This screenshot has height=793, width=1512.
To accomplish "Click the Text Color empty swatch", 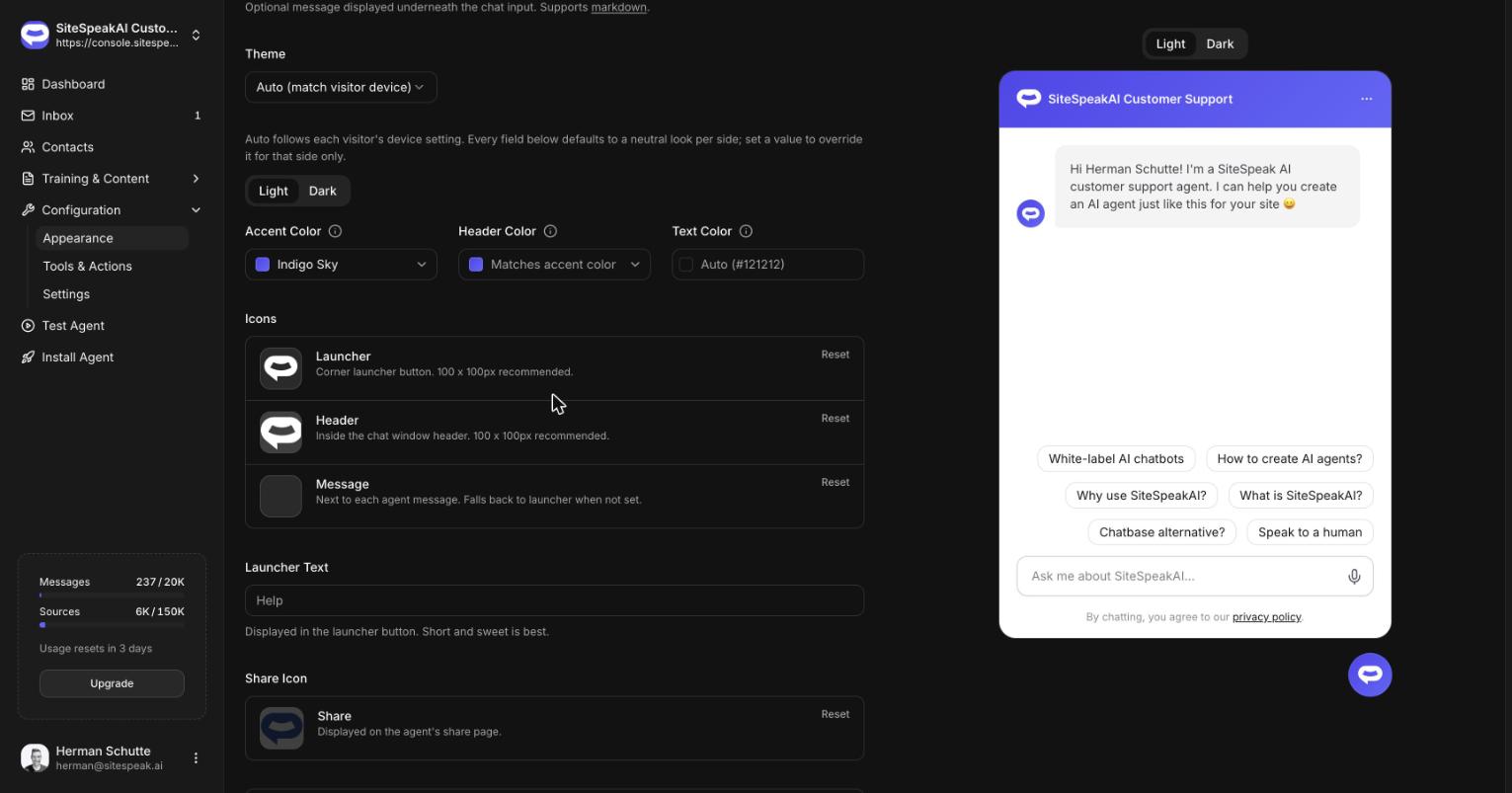I will [x=686, y=265].
